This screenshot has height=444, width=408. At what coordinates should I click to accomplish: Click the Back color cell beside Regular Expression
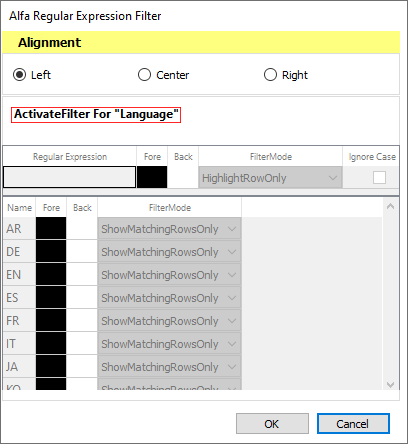(183, 177)
